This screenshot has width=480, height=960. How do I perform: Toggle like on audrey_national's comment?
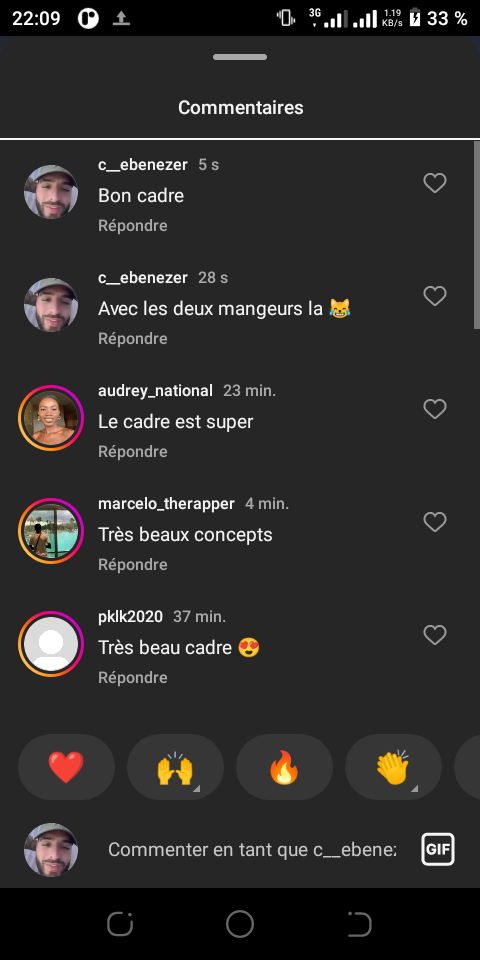(x=435, y=408)
